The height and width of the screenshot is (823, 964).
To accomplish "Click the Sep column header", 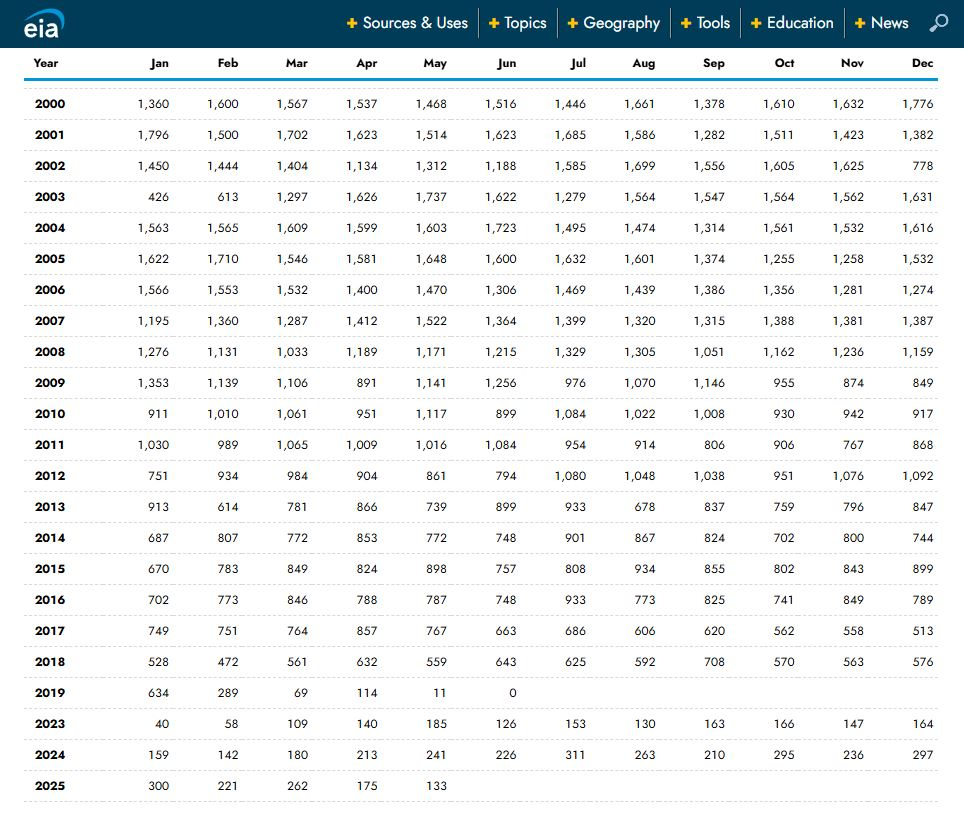I will point(714,63).
